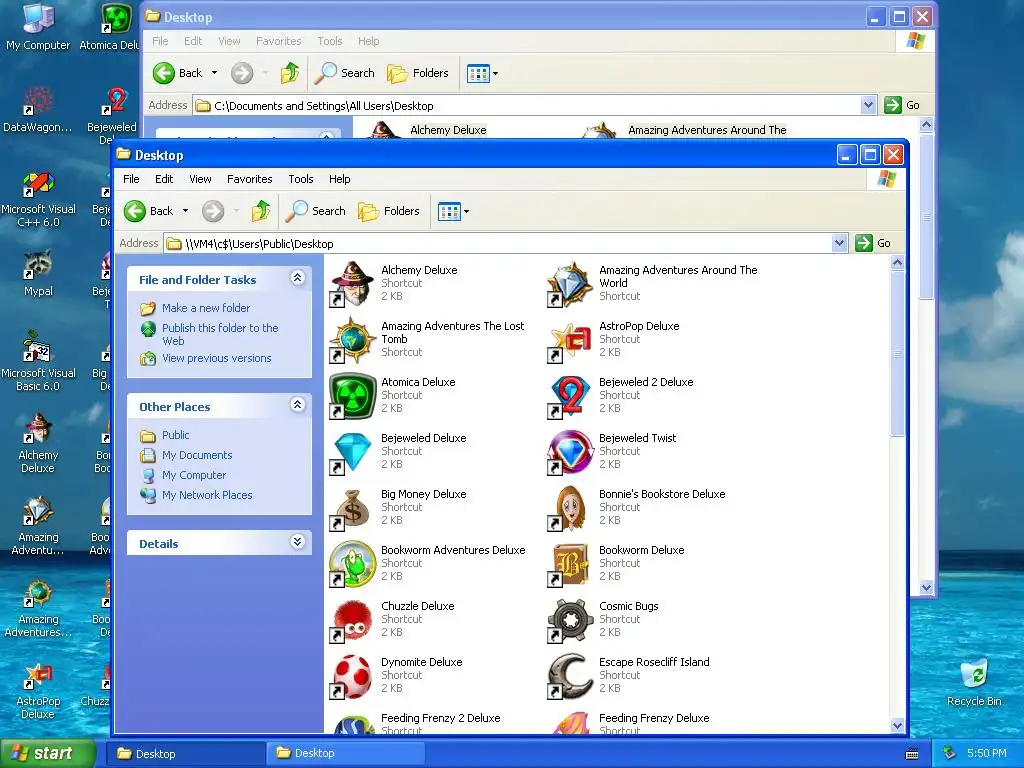1024x768 pixels.
Task: Click Make a new folder link
Action: 206,308
